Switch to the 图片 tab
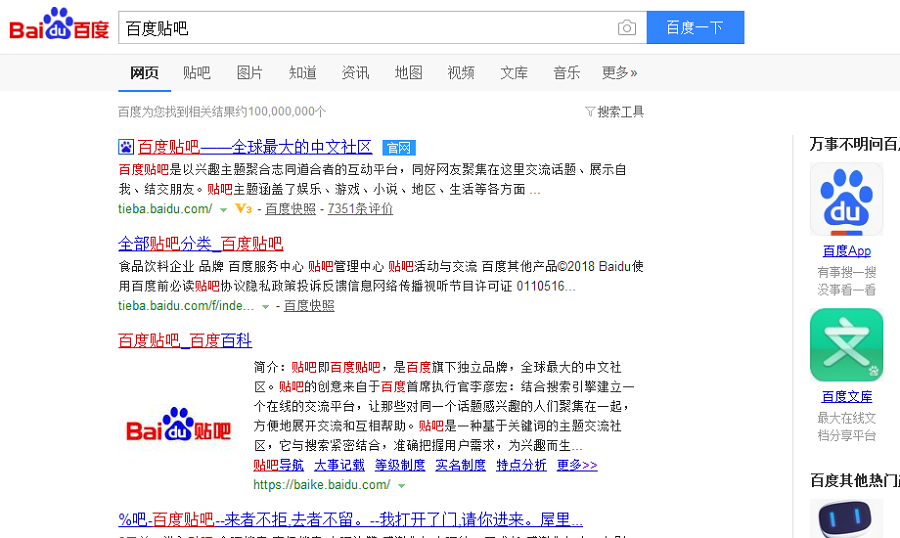 pos(250,73)
